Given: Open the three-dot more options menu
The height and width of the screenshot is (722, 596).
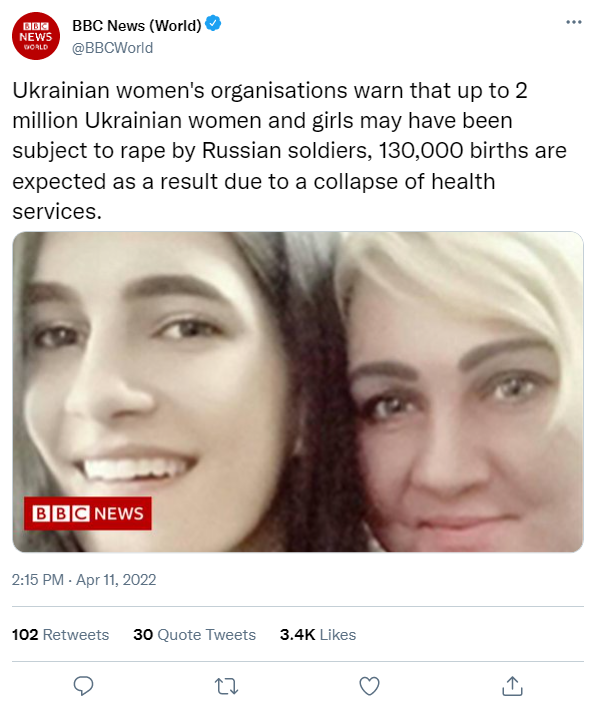Looking at the screenshot, I should 573,22.
